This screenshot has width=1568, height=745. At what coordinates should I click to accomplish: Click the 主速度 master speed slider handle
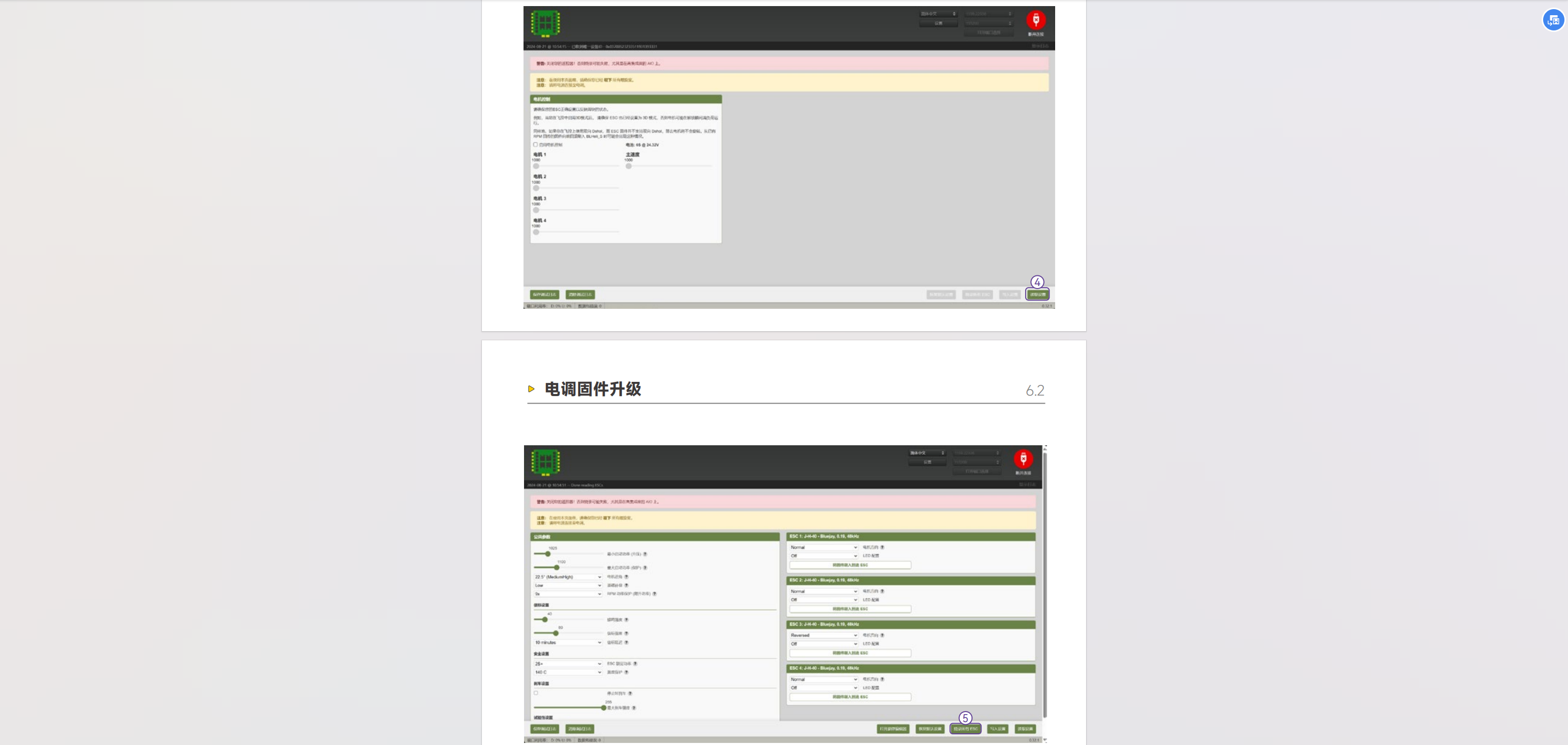click(629, 166)
